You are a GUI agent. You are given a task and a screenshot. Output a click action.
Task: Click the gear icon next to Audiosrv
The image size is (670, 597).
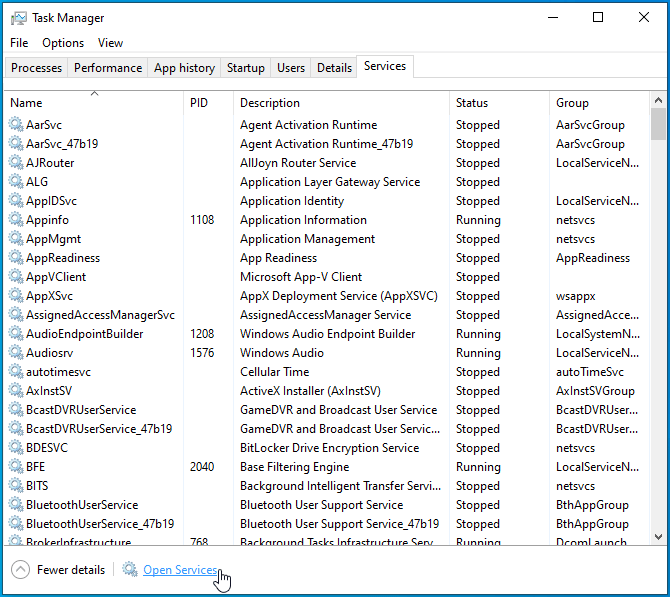click(x=16, y=353)
